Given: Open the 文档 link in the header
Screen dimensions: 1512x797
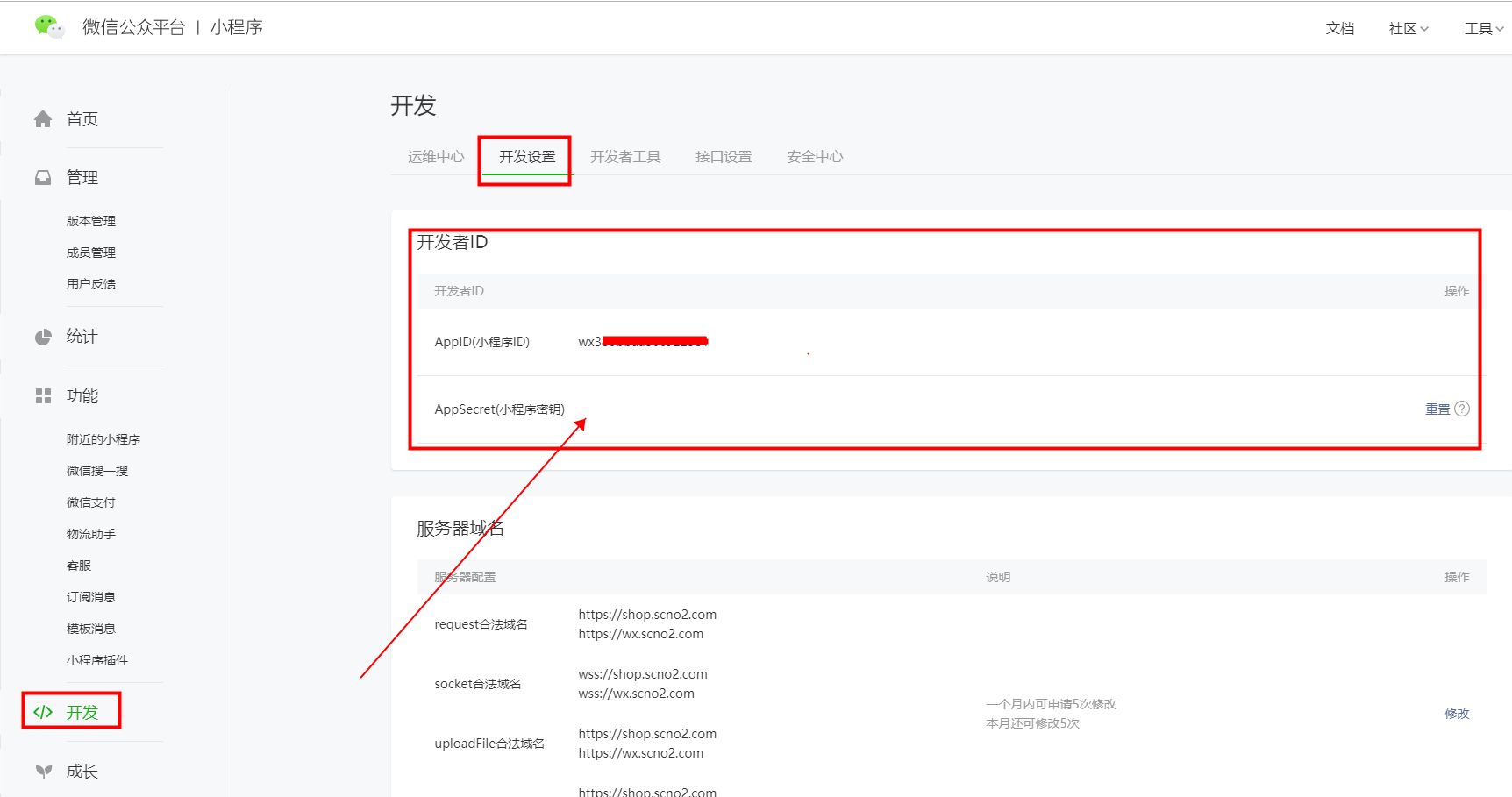Looking at the screenshot, I should [x=1340, y=28].
